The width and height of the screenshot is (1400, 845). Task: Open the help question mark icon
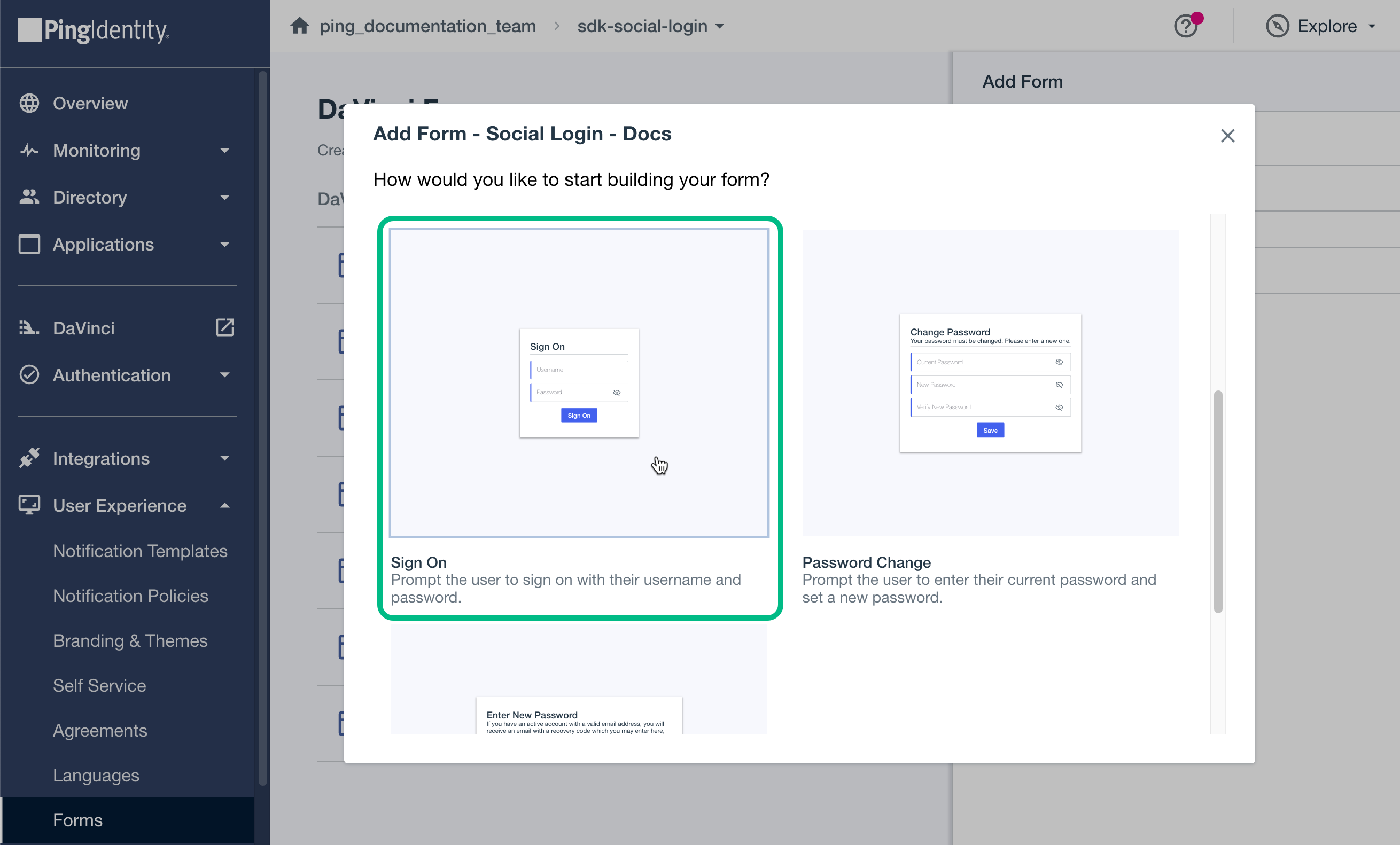point(1186,26)
